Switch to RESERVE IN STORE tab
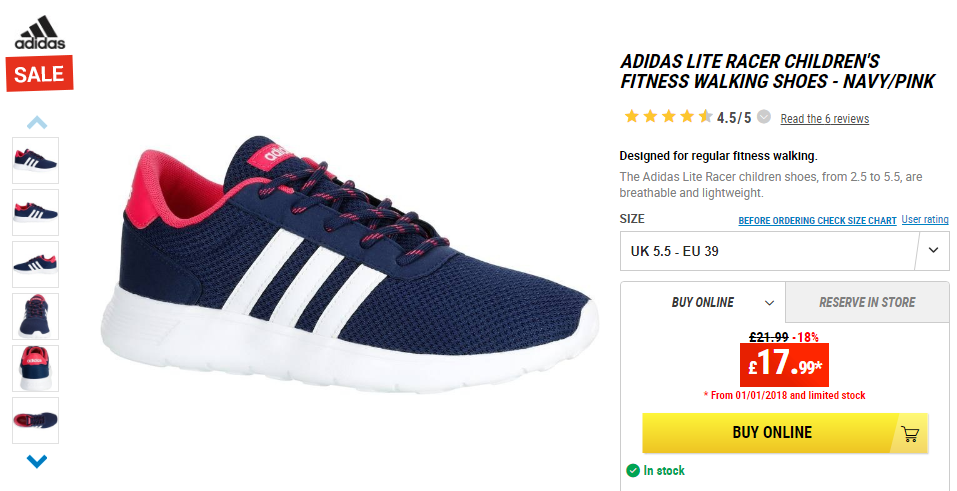The image size is (957, 491). (867, 302)
